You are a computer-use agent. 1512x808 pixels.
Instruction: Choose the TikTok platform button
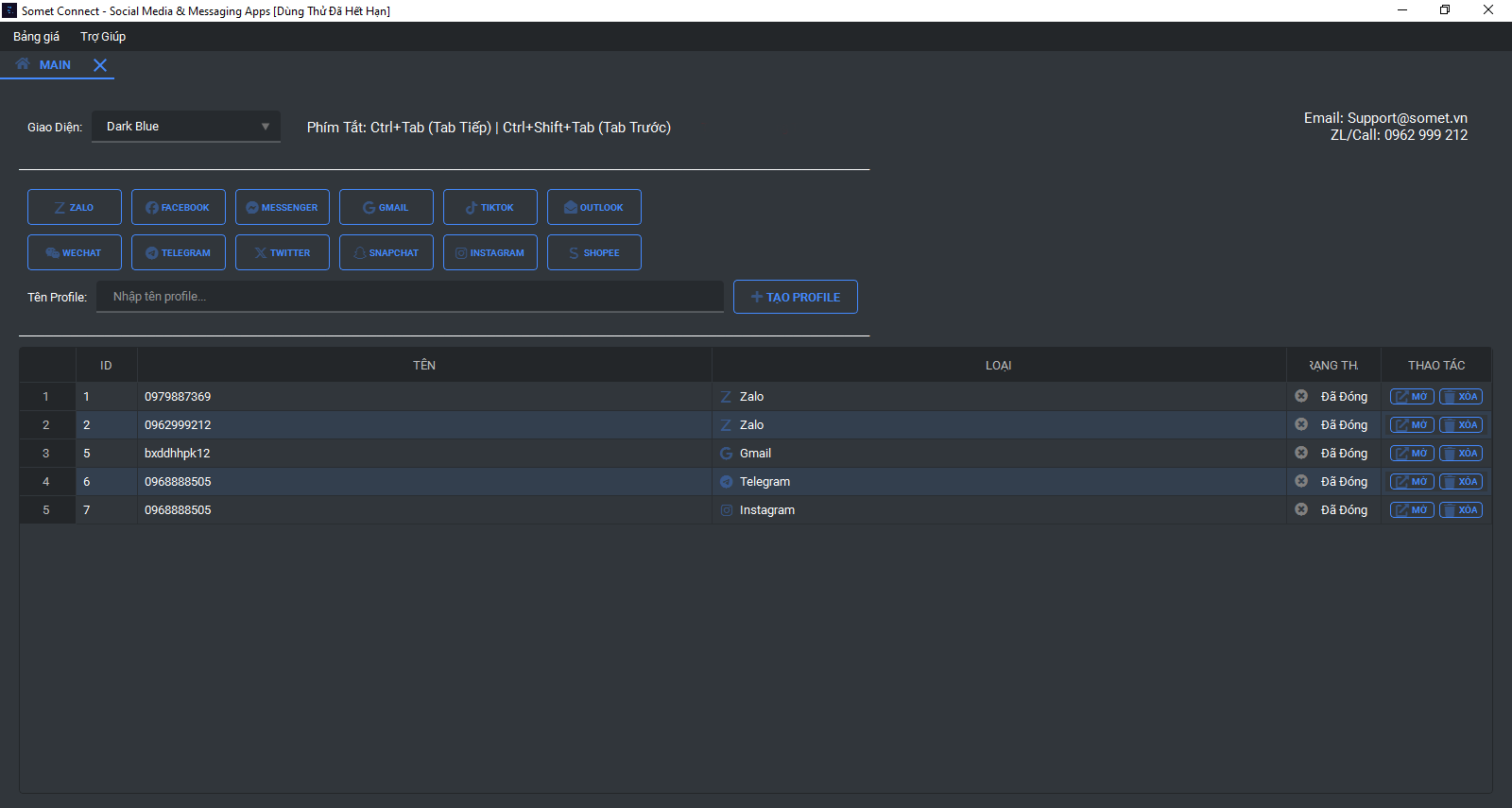[490, 207]
